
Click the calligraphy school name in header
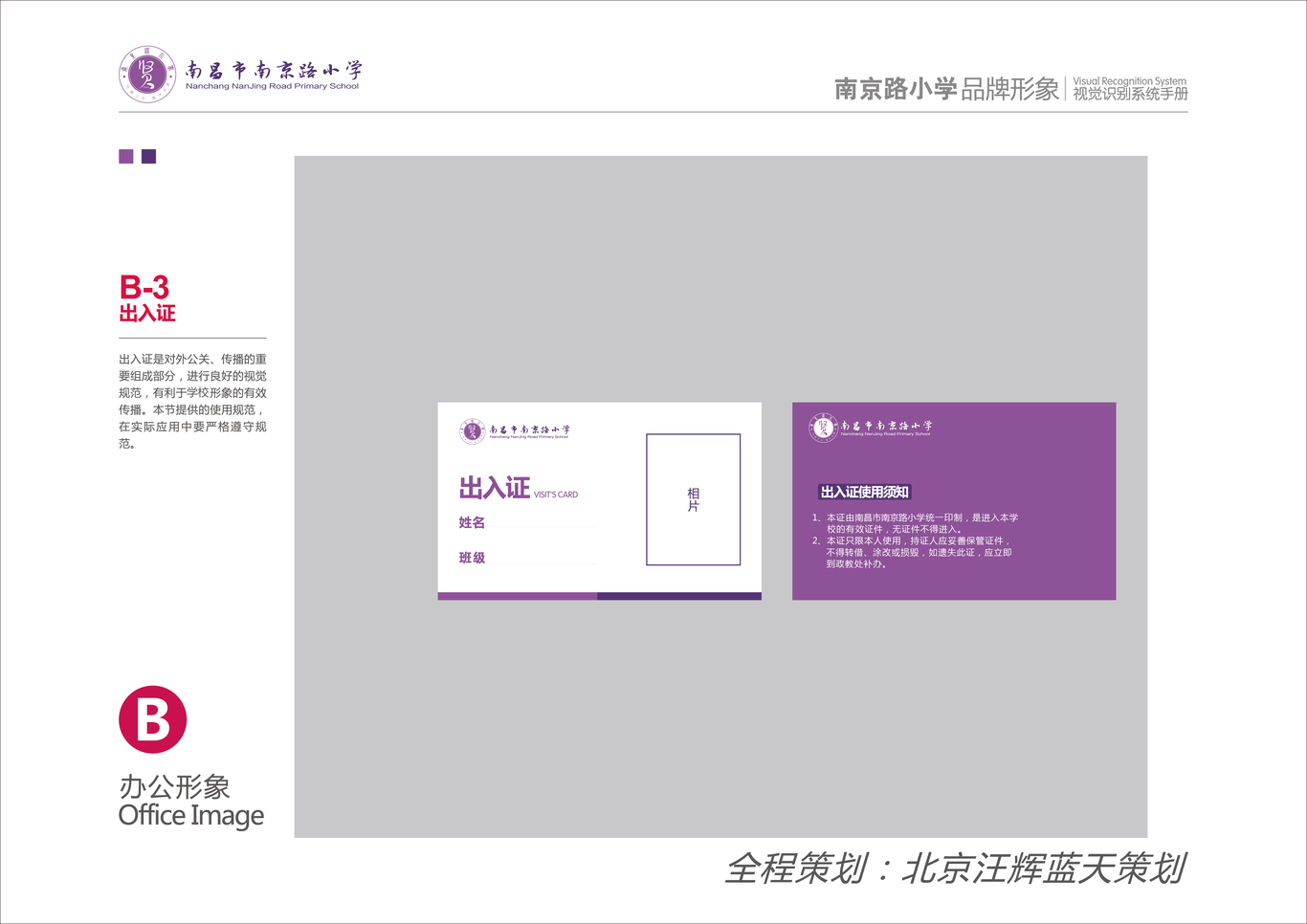pos(274,70)
